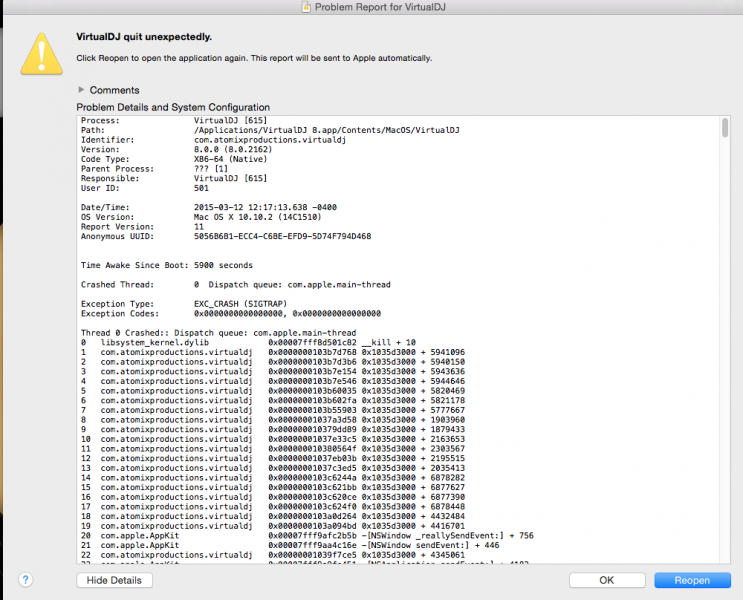Click frame 0 libsystem_kernel.dylib row
Screen dimensions: 743x600
click(248, 342)
